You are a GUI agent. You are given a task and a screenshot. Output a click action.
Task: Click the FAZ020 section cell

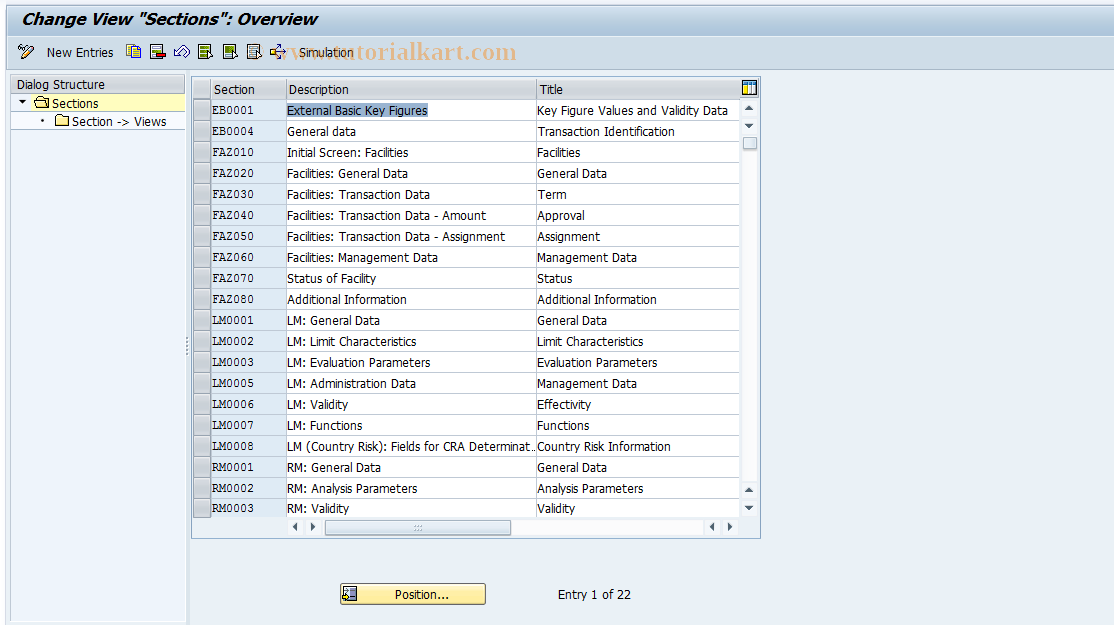pos(249,173)
